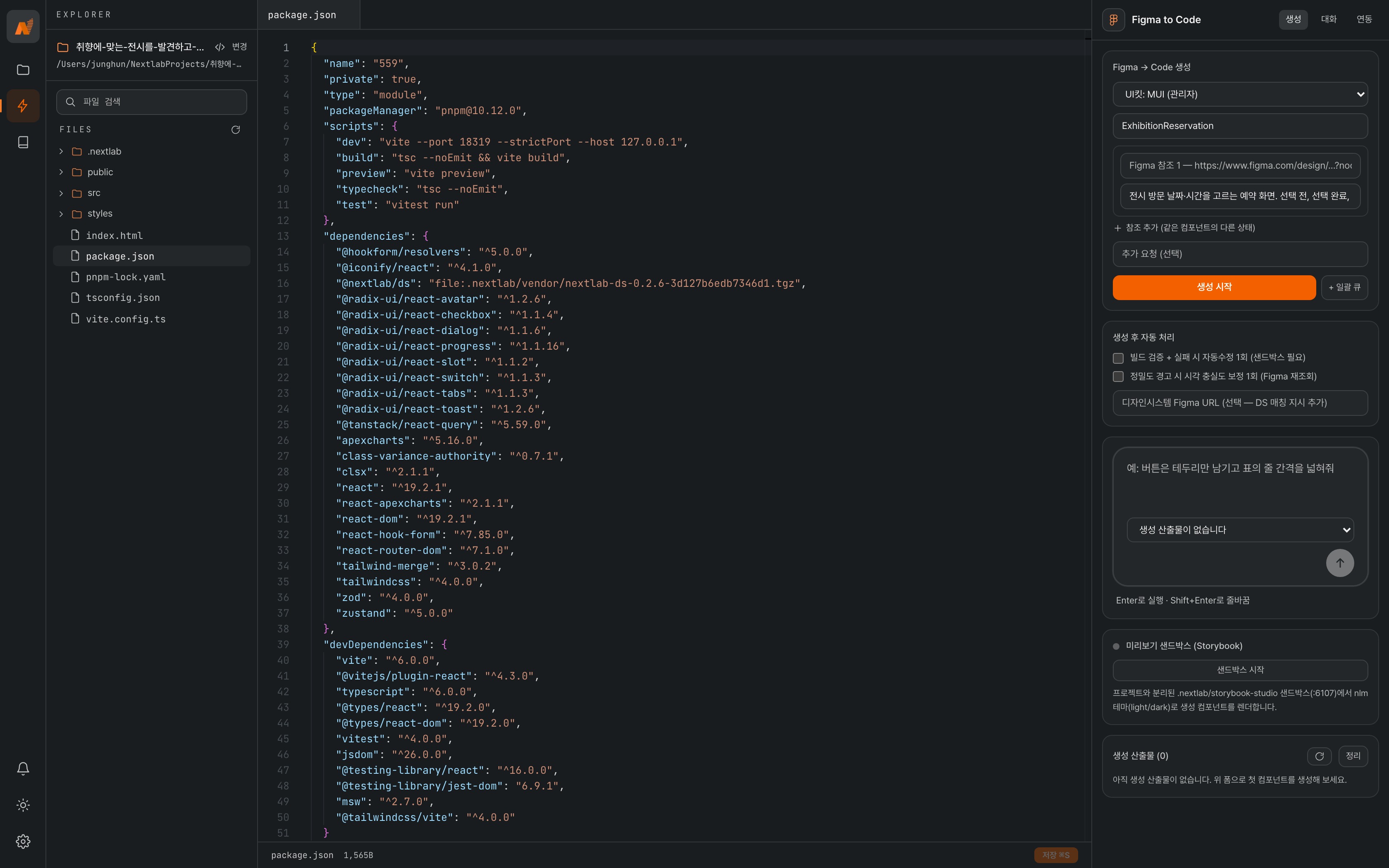
Task: Select the package.json editor tab
Action: [x=309, y=15]
